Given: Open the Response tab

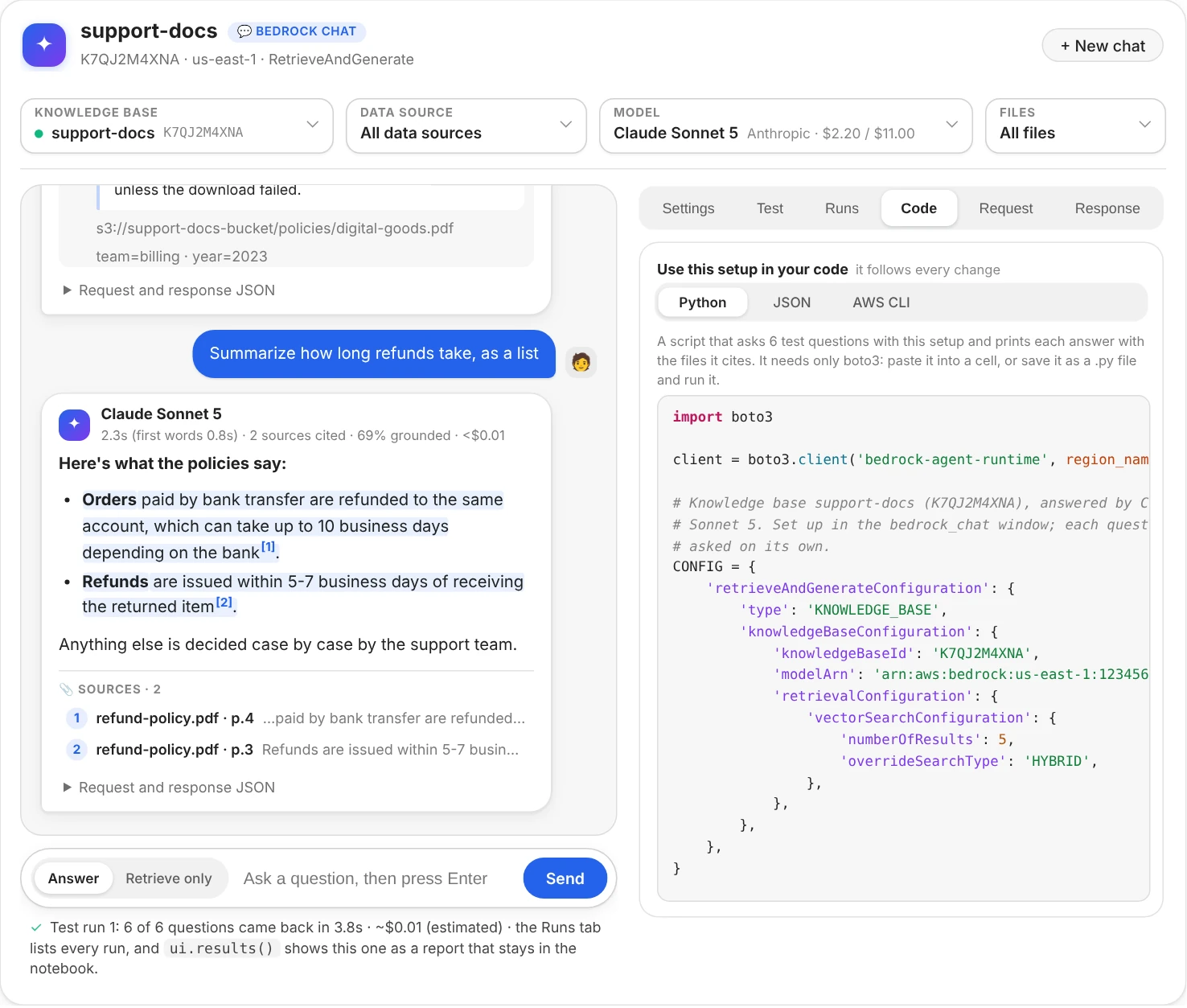Looking at the screenshot, I should click(x=1107, y=208).
